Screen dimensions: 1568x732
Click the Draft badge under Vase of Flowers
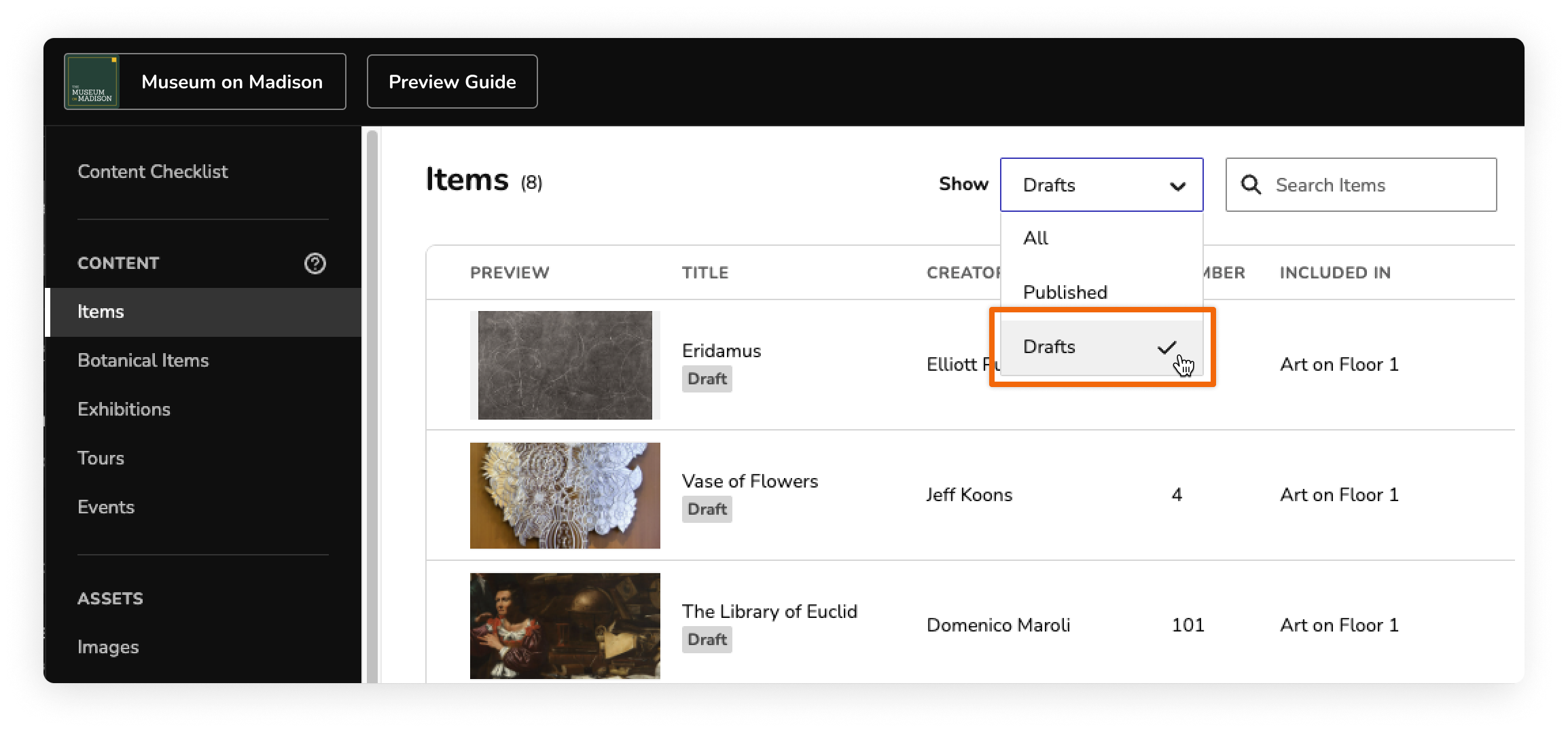coord(707,509)
